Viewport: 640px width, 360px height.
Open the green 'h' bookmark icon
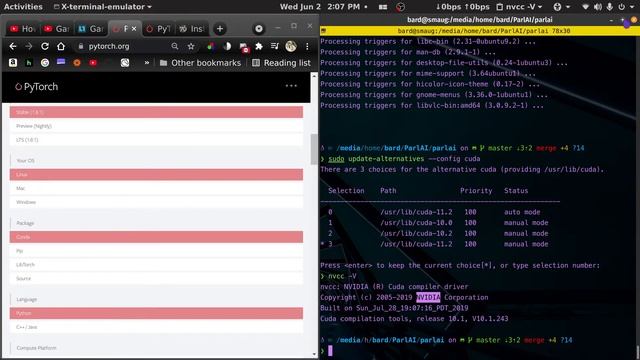pyautogui.click(x=29, y=62)
